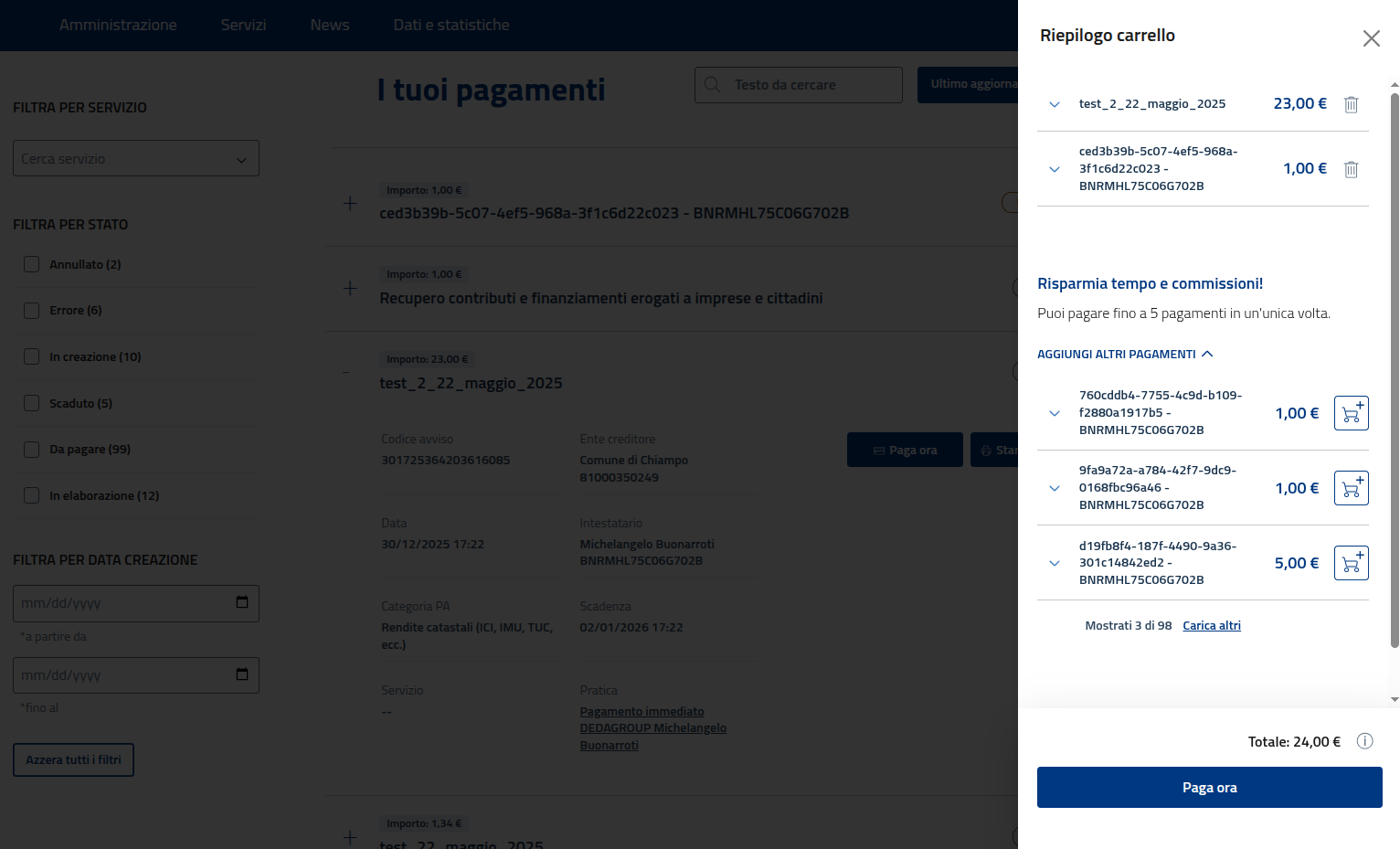Expand details of test_2_22_maggio_2025 cart item

click(x=1055, y=104)
